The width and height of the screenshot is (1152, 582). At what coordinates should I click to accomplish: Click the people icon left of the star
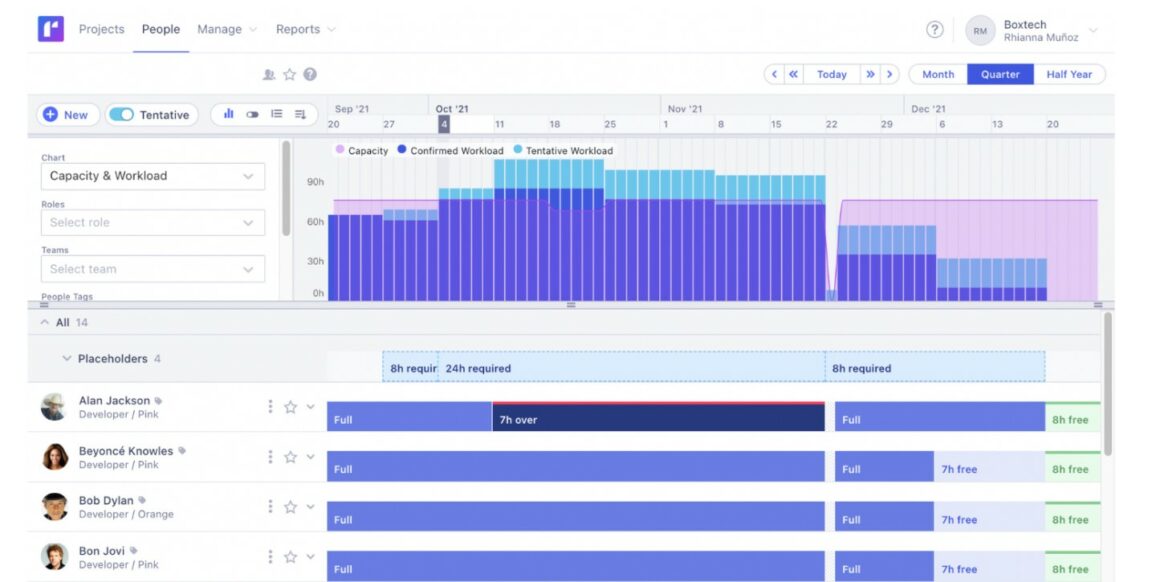point(268,74)
